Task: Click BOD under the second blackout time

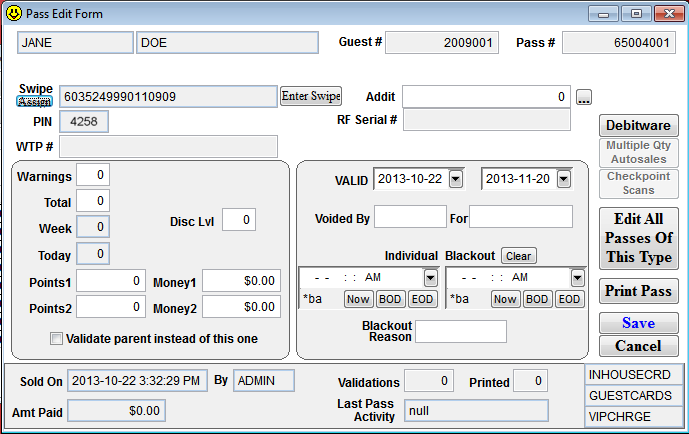Action: (537, 300)
